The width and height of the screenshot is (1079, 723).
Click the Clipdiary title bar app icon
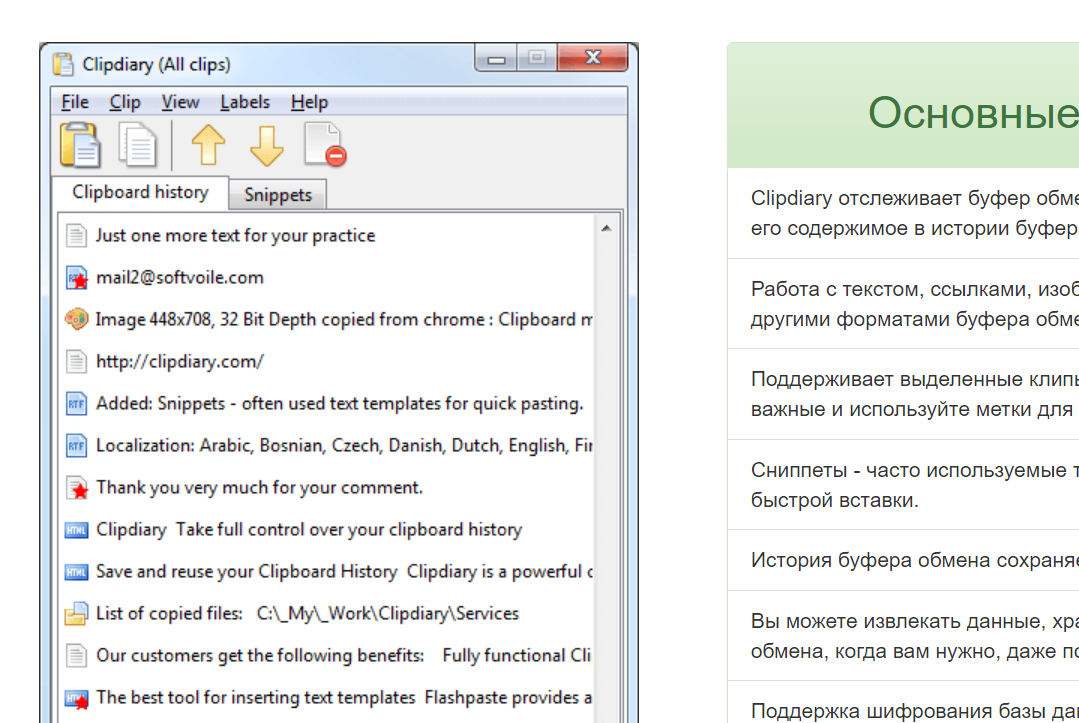[63, 64]
